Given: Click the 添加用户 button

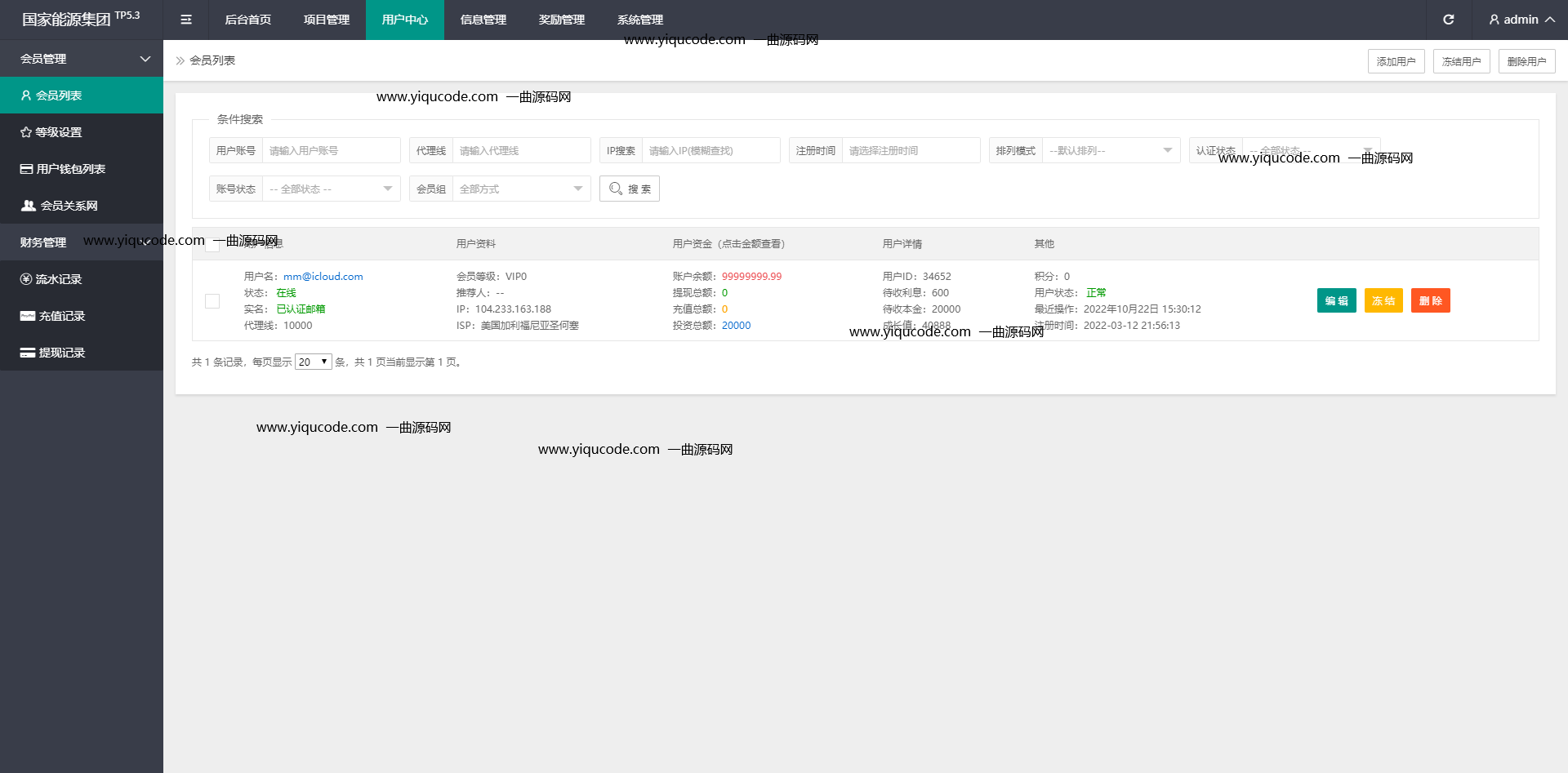Looking at the screenshot, I should pyautogui.click(x=1396, y=61).
